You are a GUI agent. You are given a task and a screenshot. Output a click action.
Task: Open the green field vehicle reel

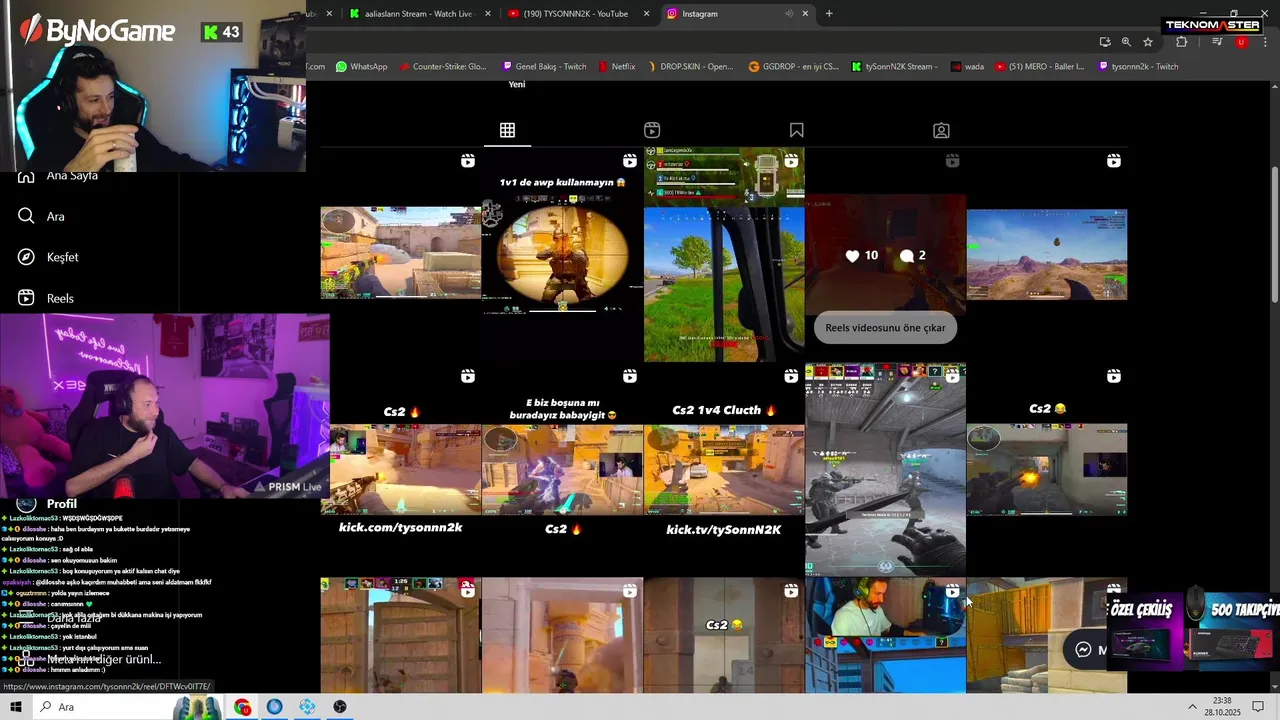[x=724, y=254]
